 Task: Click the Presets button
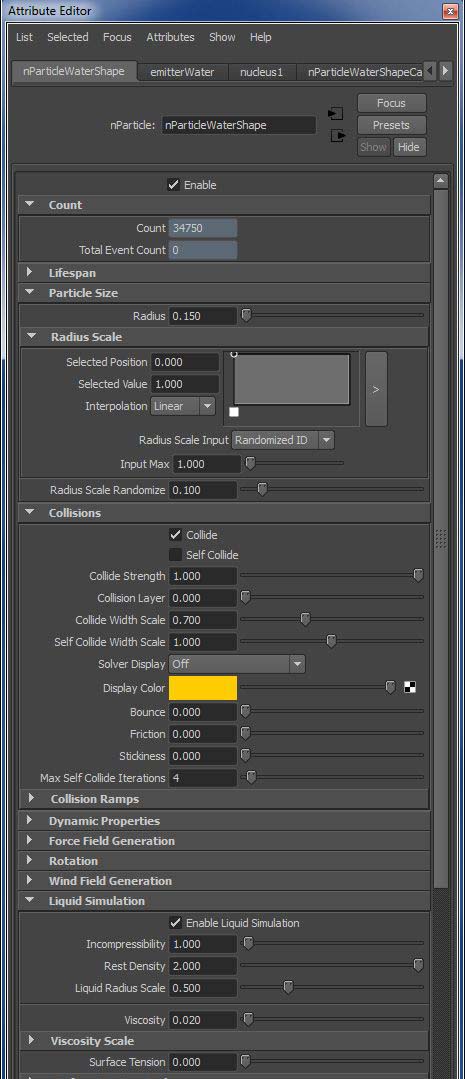click(391, 125)
